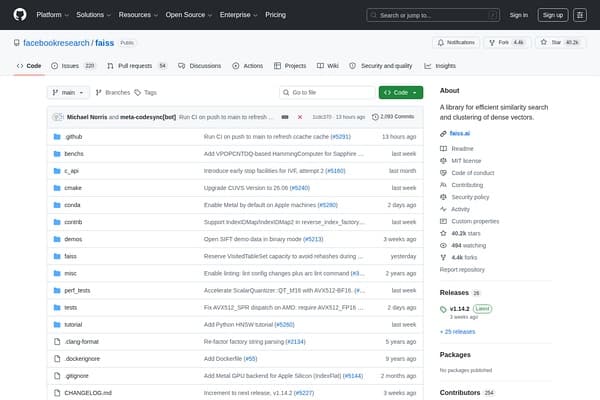
Task: View Tags list
Action: [146, 93]
